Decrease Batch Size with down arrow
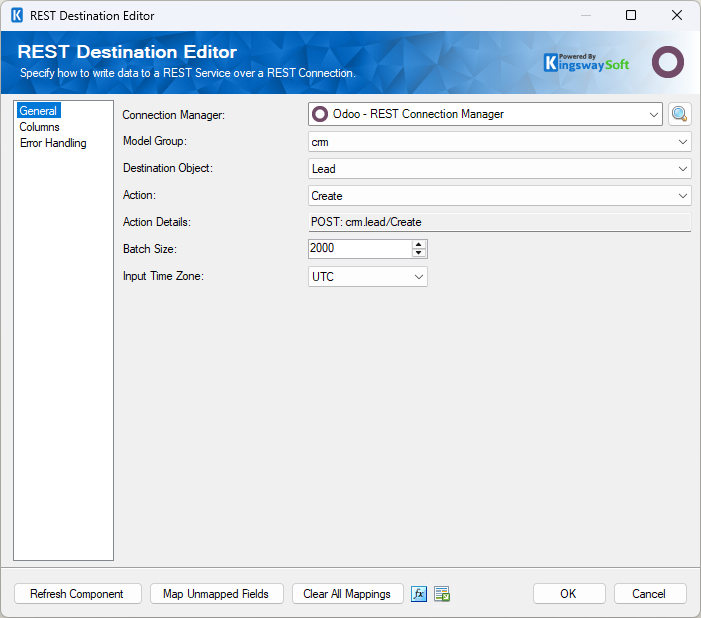 coord(418,253)
